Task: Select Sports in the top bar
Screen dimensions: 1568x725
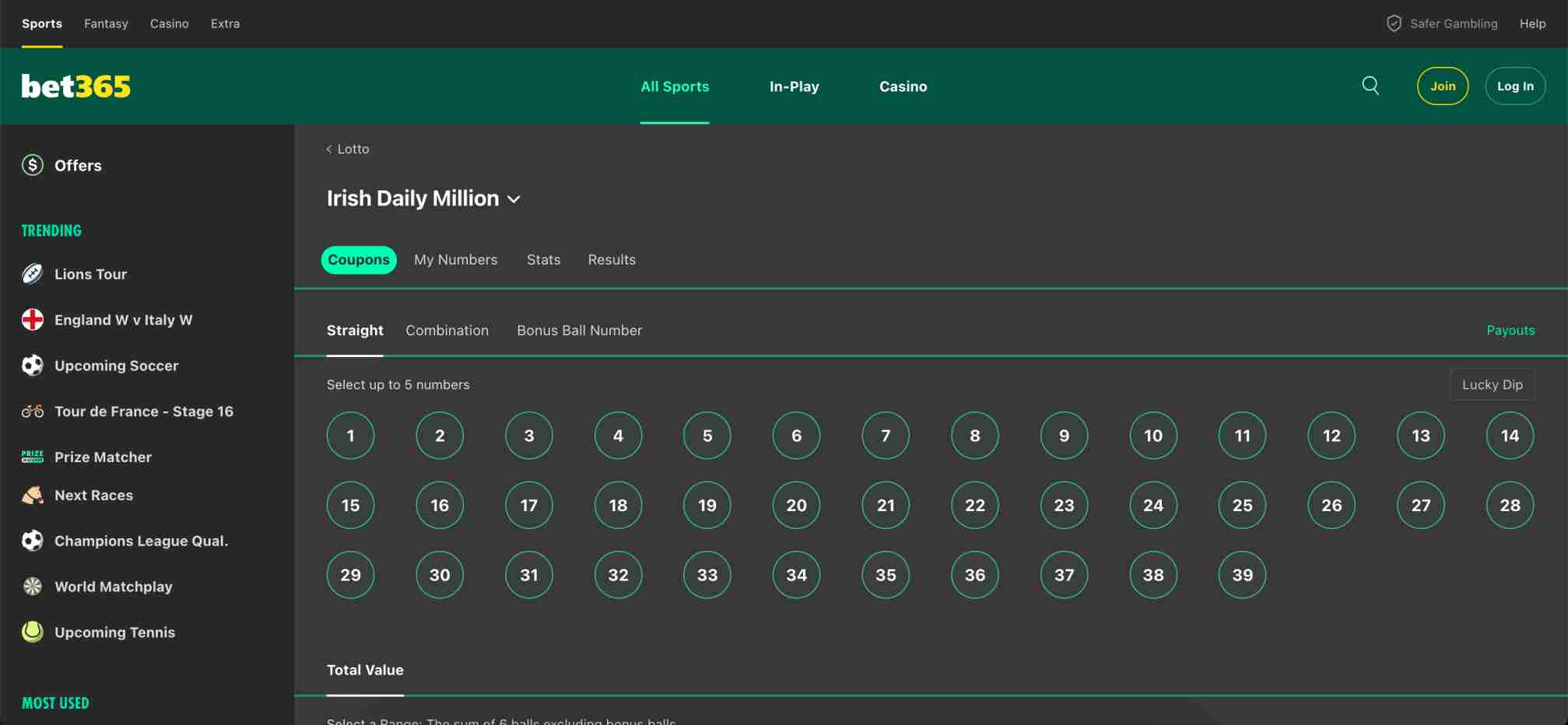Action: [42, 23]
